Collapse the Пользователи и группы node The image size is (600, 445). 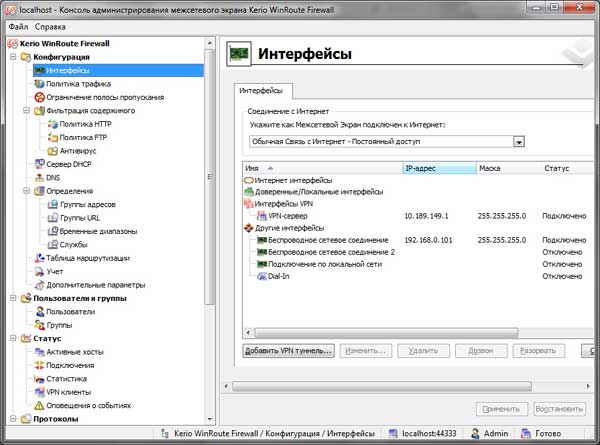(x=13, y=298)
